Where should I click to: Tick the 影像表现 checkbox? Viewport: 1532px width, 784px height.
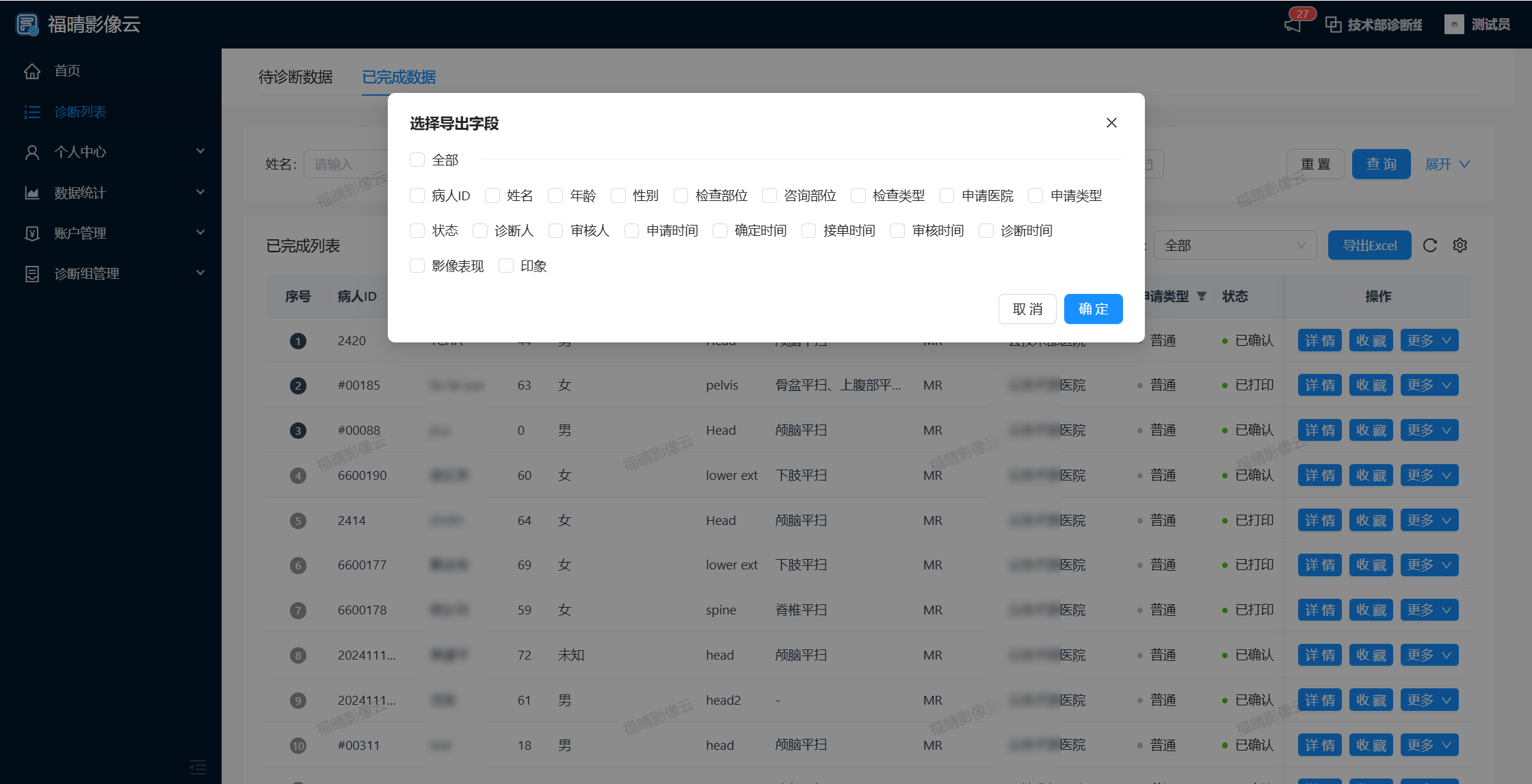tap(417, 266)
